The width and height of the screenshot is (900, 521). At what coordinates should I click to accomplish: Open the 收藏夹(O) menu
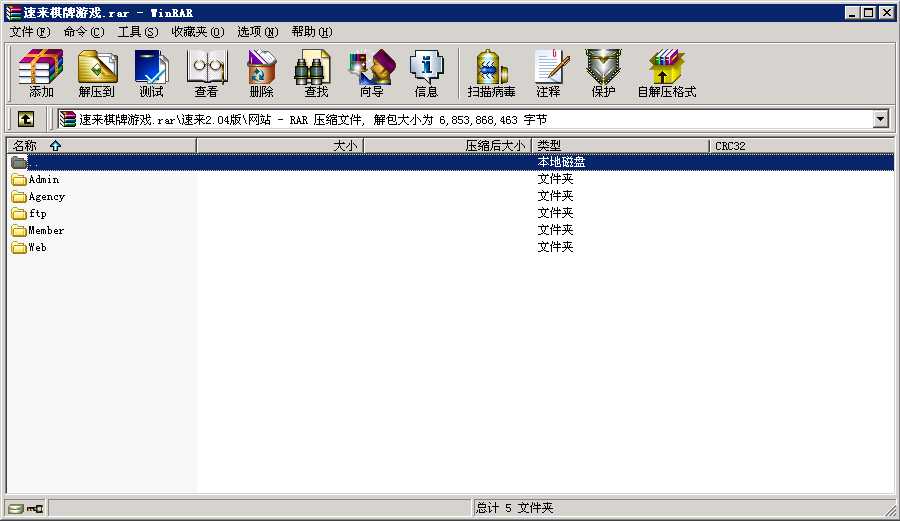click(x=197, y=32)
